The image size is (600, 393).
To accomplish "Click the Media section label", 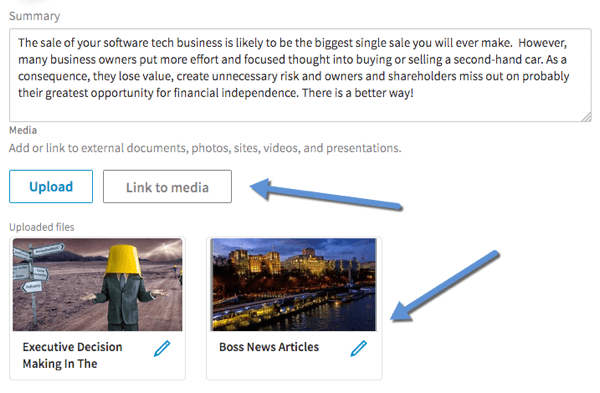I will click(23, 130).
